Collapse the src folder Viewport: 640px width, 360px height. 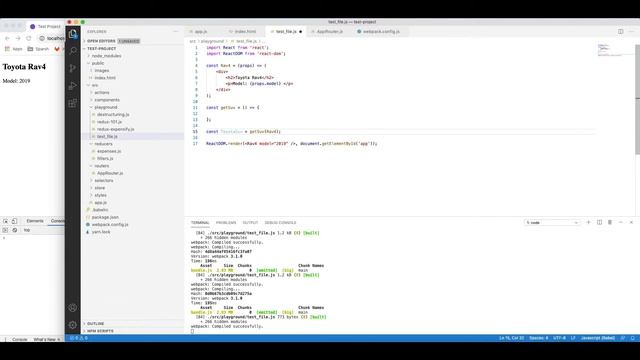click(95, 85)
